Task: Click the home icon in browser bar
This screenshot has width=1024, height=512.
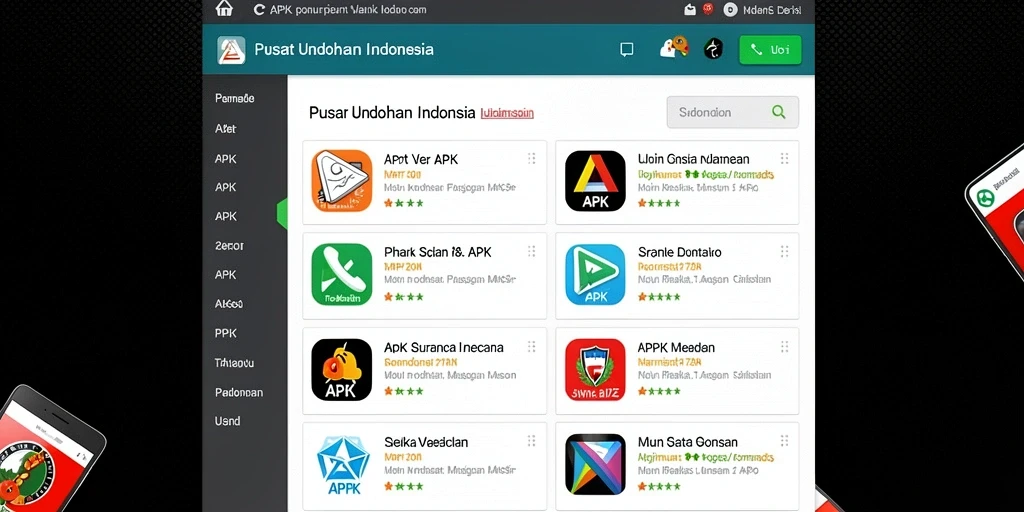Action: pyautogui.click(x=224, y=8)
